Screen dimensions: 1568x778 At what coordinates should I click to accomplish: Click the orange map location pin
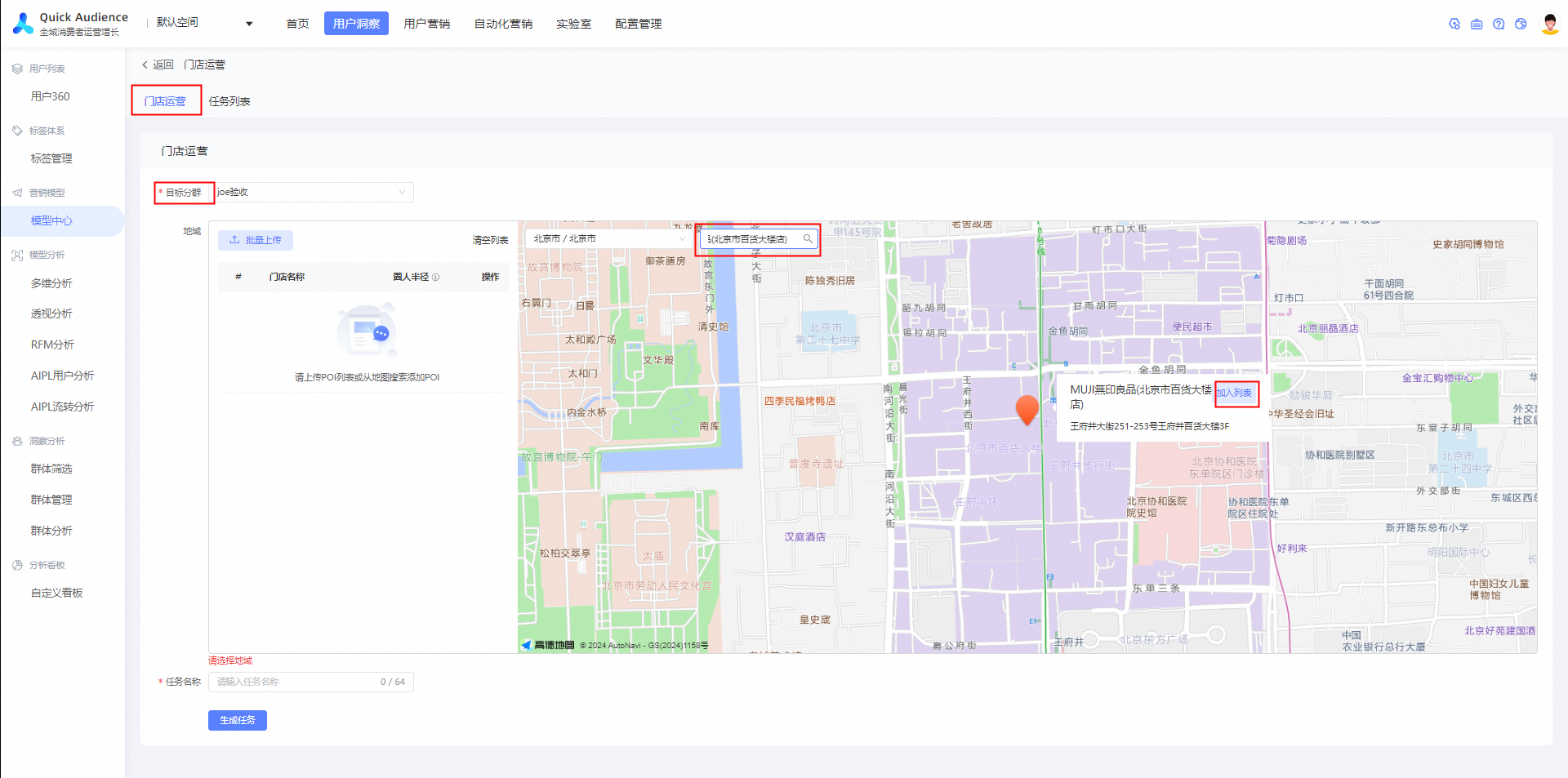click(1027, 410)
